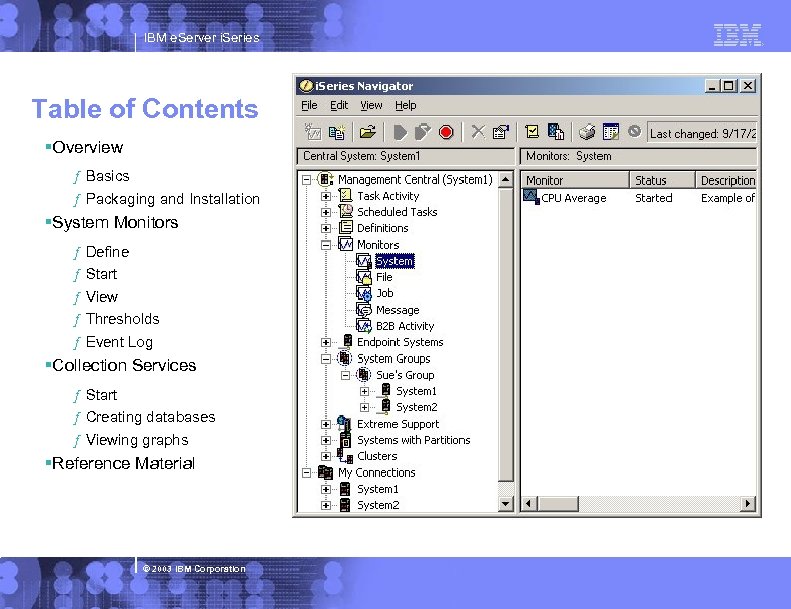791x609 pixels.
Task: Click the Definitions tree icon
Action: (x=346, y=228)
